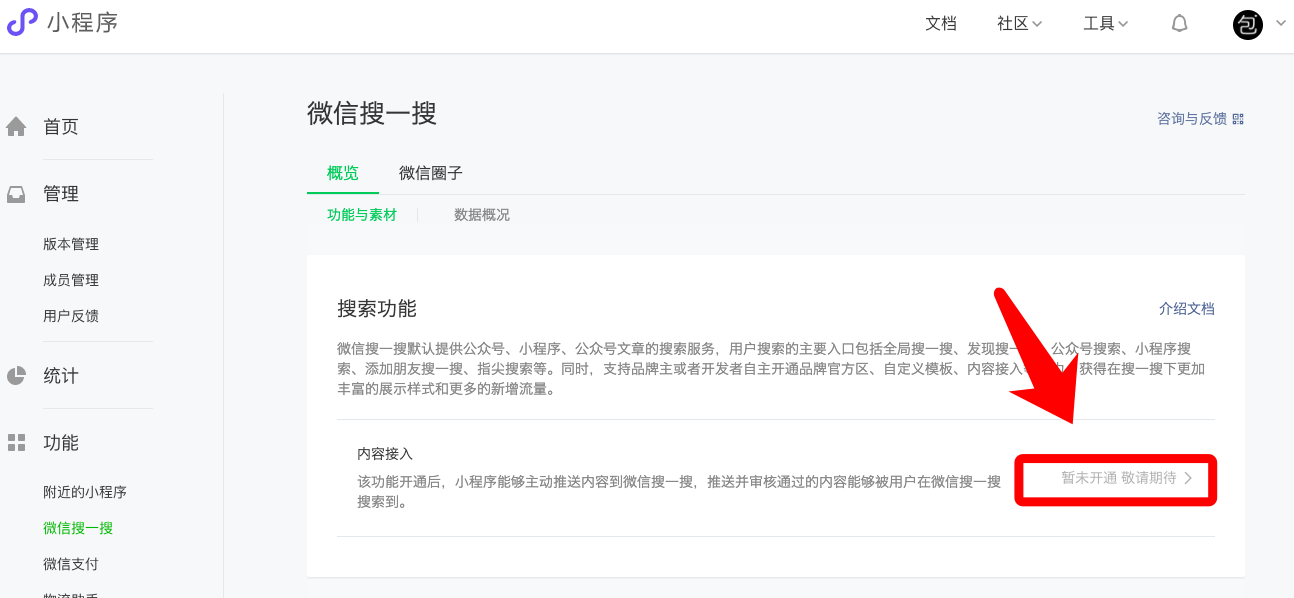Open the 介绍文档 link

[x=1187, y=309]
